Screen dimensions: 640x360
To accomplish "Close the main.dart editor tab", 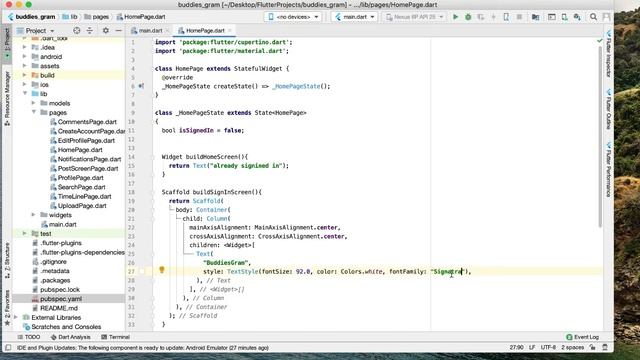I will (167, 31).
